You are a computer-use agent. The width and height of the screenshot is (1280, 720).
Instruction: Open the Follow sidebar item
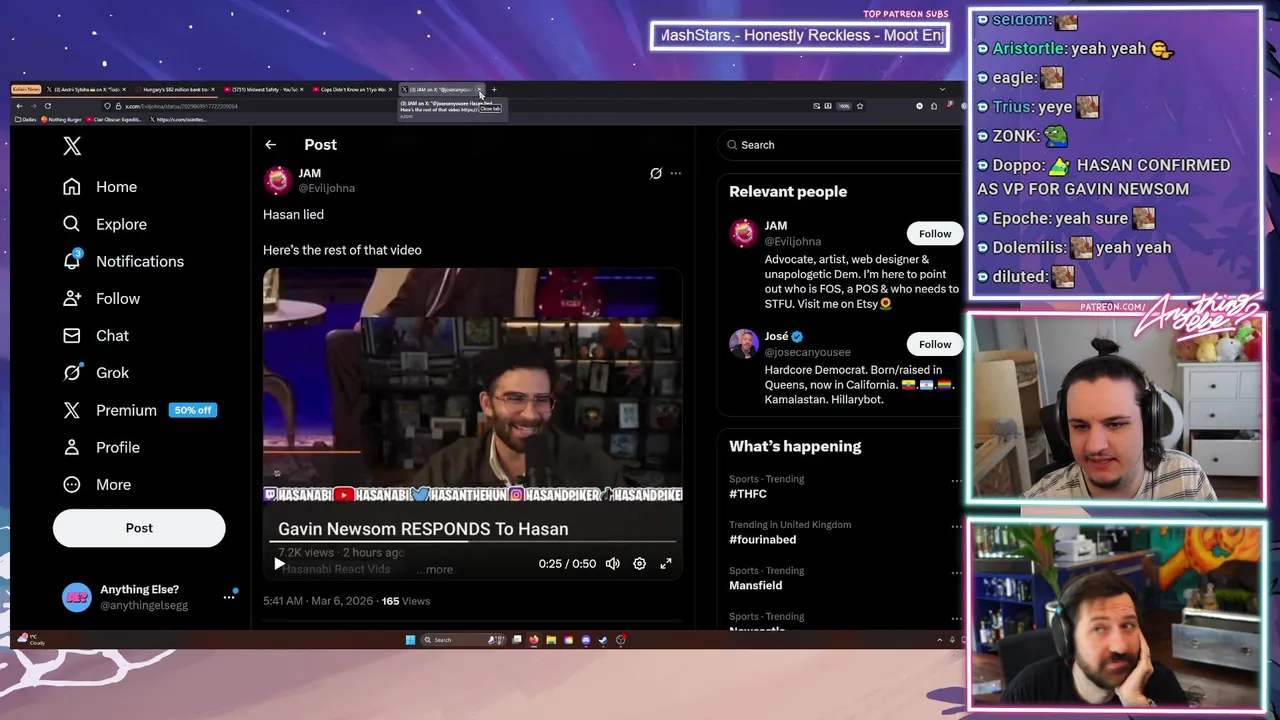[101, 298]
